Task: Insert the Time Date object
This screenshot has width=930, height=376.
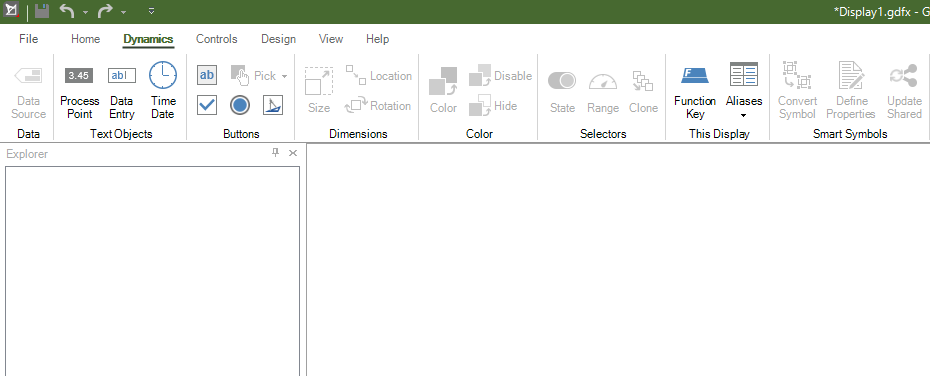Action: click(x=163, y=90)
